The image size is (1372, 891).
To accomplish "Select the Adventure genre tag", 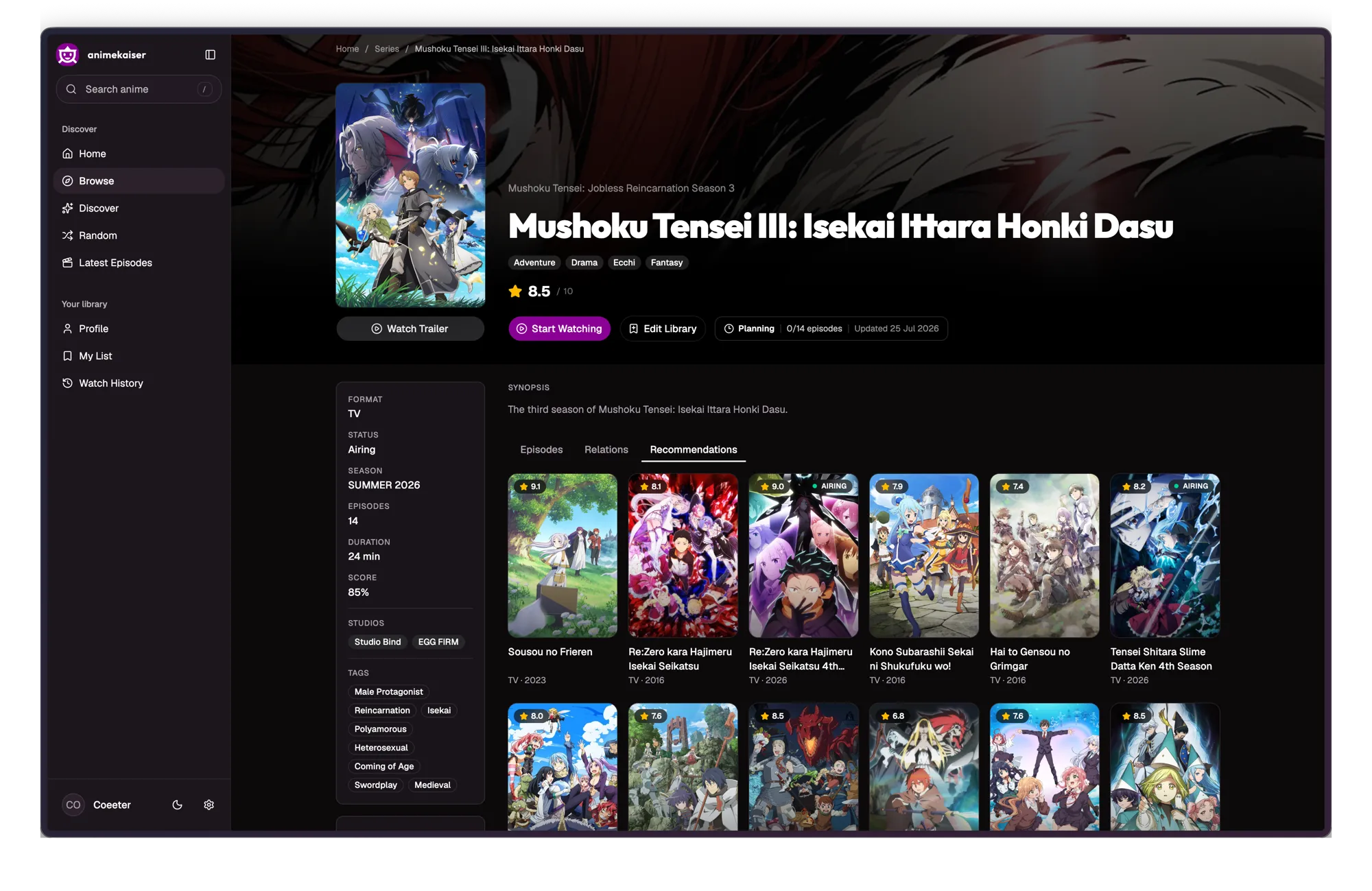I will point(534,263).
